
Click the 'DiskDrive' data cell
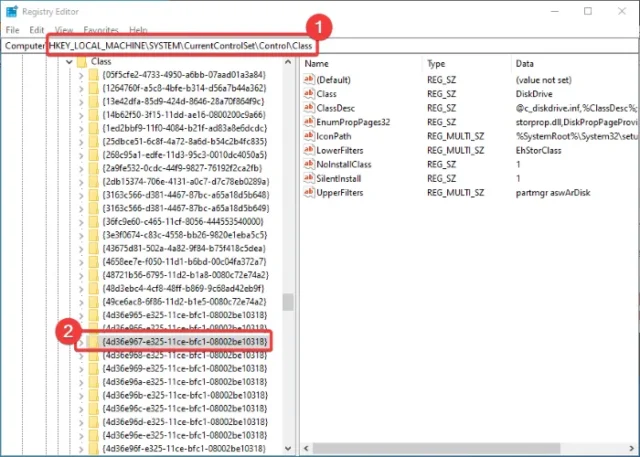(534, 94)
